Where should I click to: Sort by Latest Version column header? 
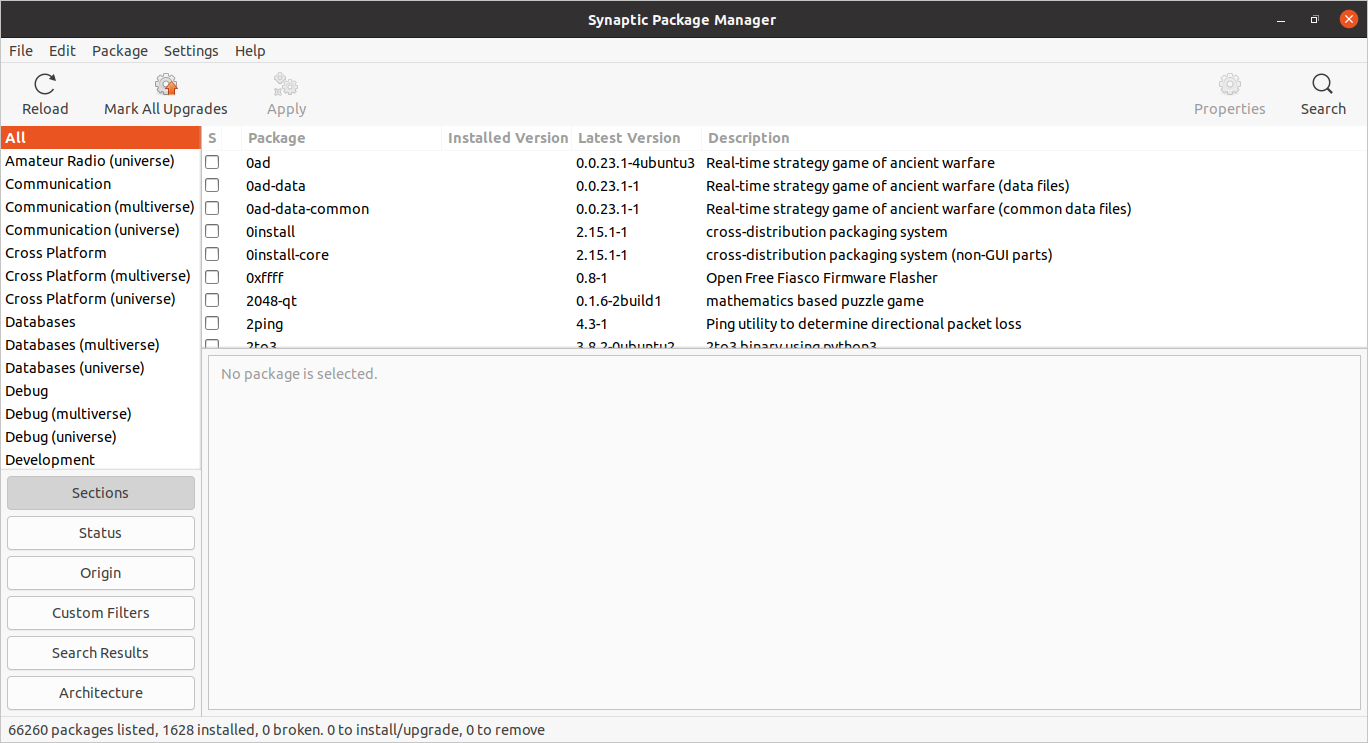pyautogui.click(x=637, y=138)
